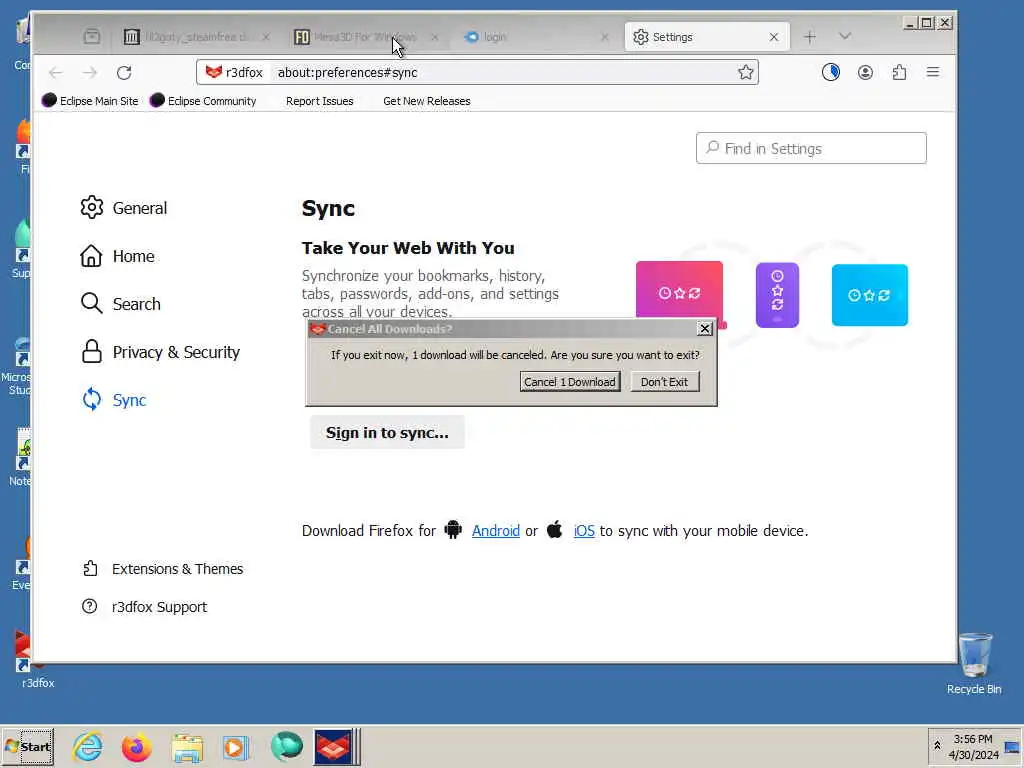Open the hamburger application menu
This screenshot has width=1024, height=768.
click(x=933, y=72)
